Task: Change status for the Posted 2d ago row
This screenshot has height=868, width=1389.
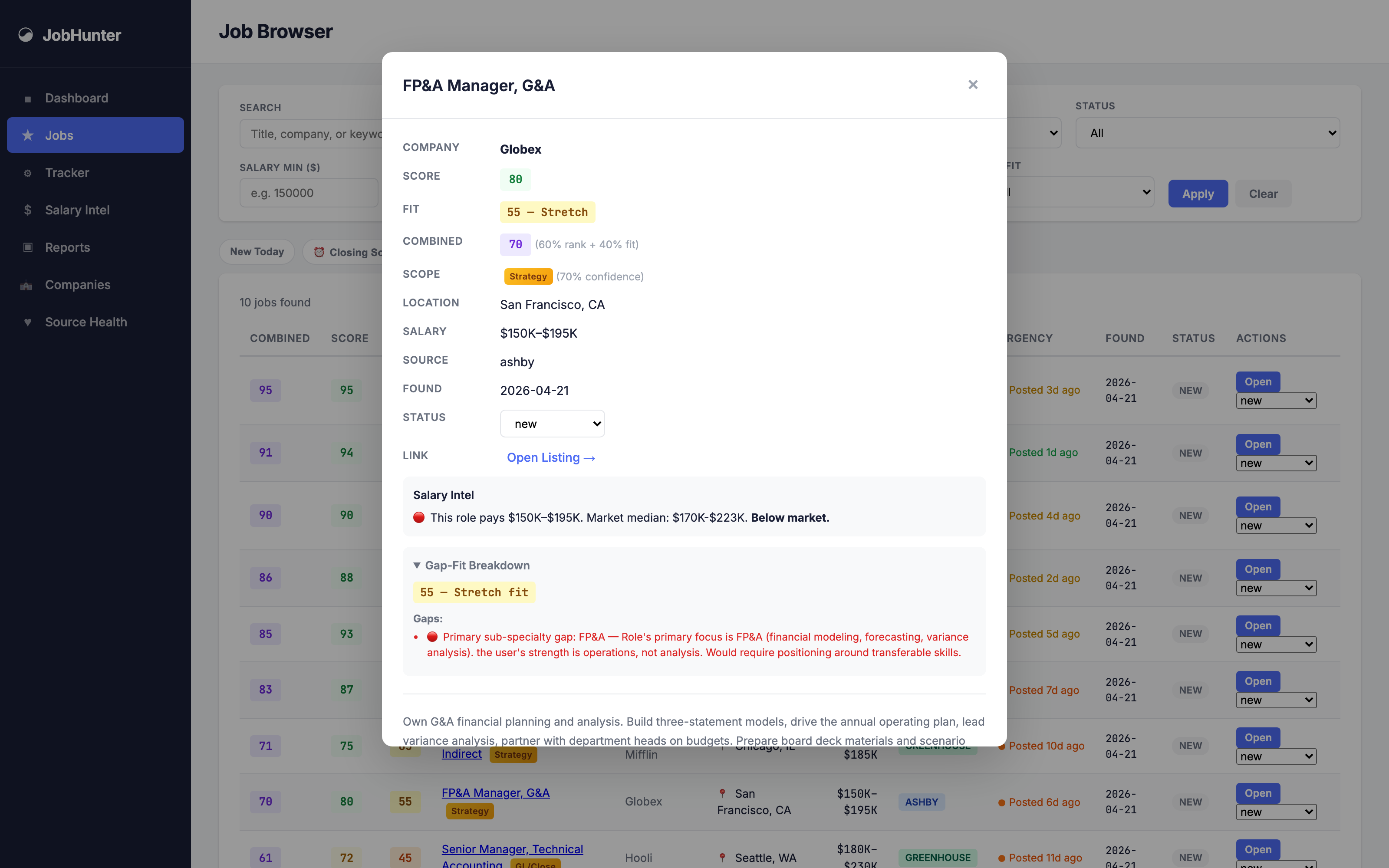Action: click(1276, 589)
